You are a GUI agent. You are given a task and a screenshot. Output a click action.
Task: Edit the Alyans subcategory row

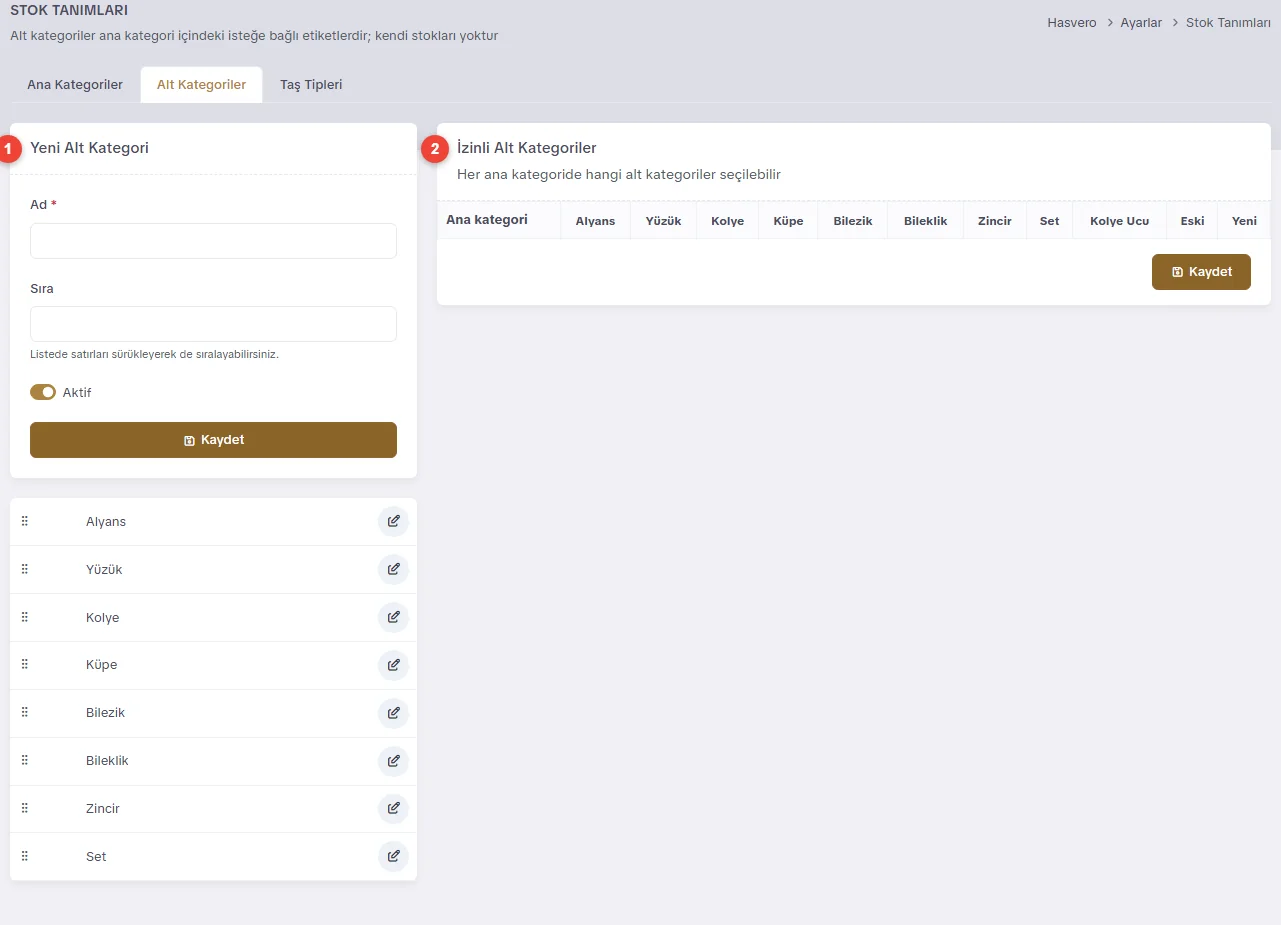point(393,521)
